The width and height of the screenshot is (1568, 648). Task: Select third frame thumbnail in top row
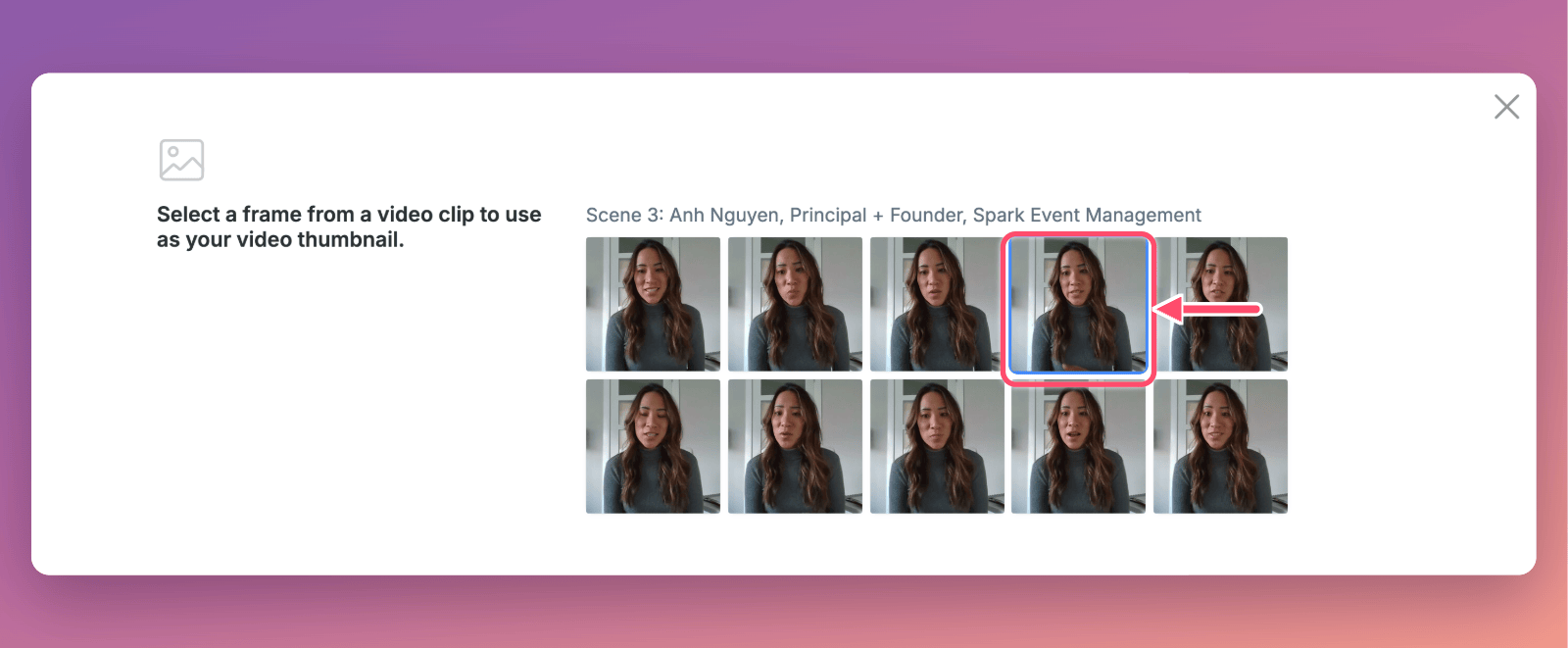click(935, 304)
